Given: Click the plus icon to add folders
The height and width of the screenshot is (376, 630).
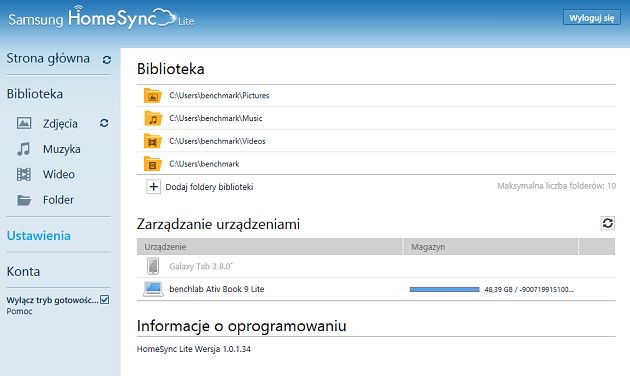Looking at the screenshot, I should [x=153, y=186].
